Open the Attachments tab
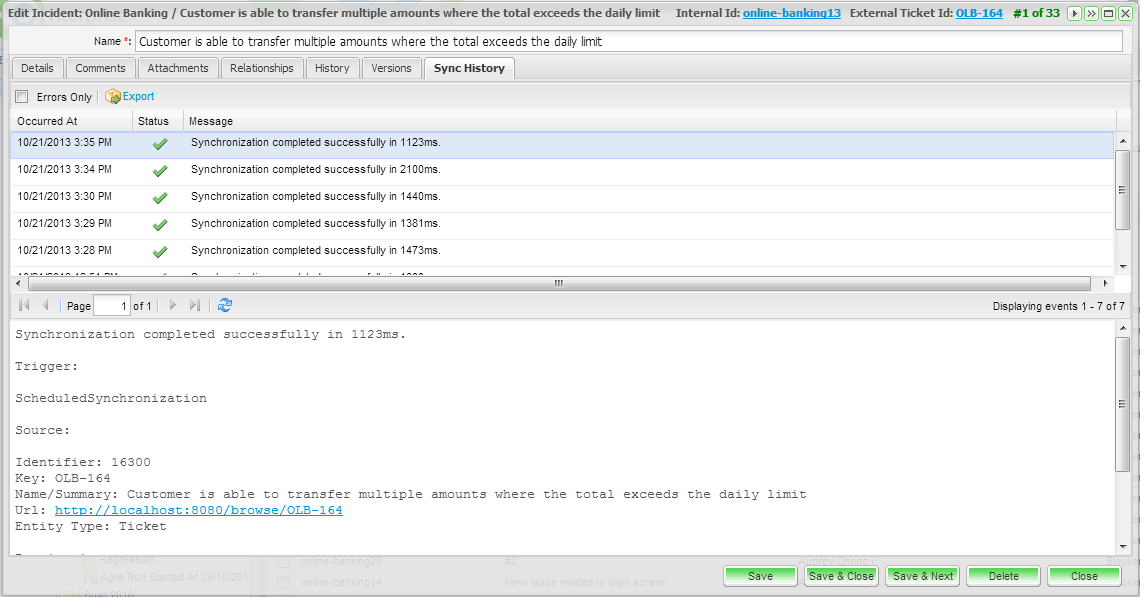This screenshot has height=597, width=1140. (178, 68)
